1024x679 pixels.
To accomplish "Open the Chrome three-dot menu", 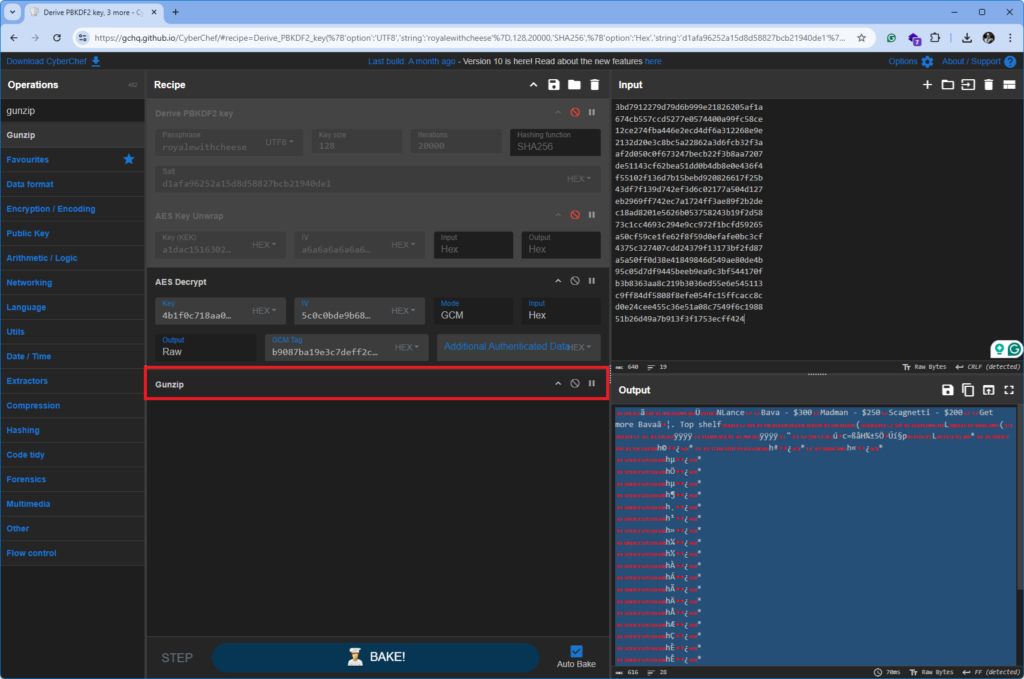I will pyautogui.click(x=1010, y=38).
